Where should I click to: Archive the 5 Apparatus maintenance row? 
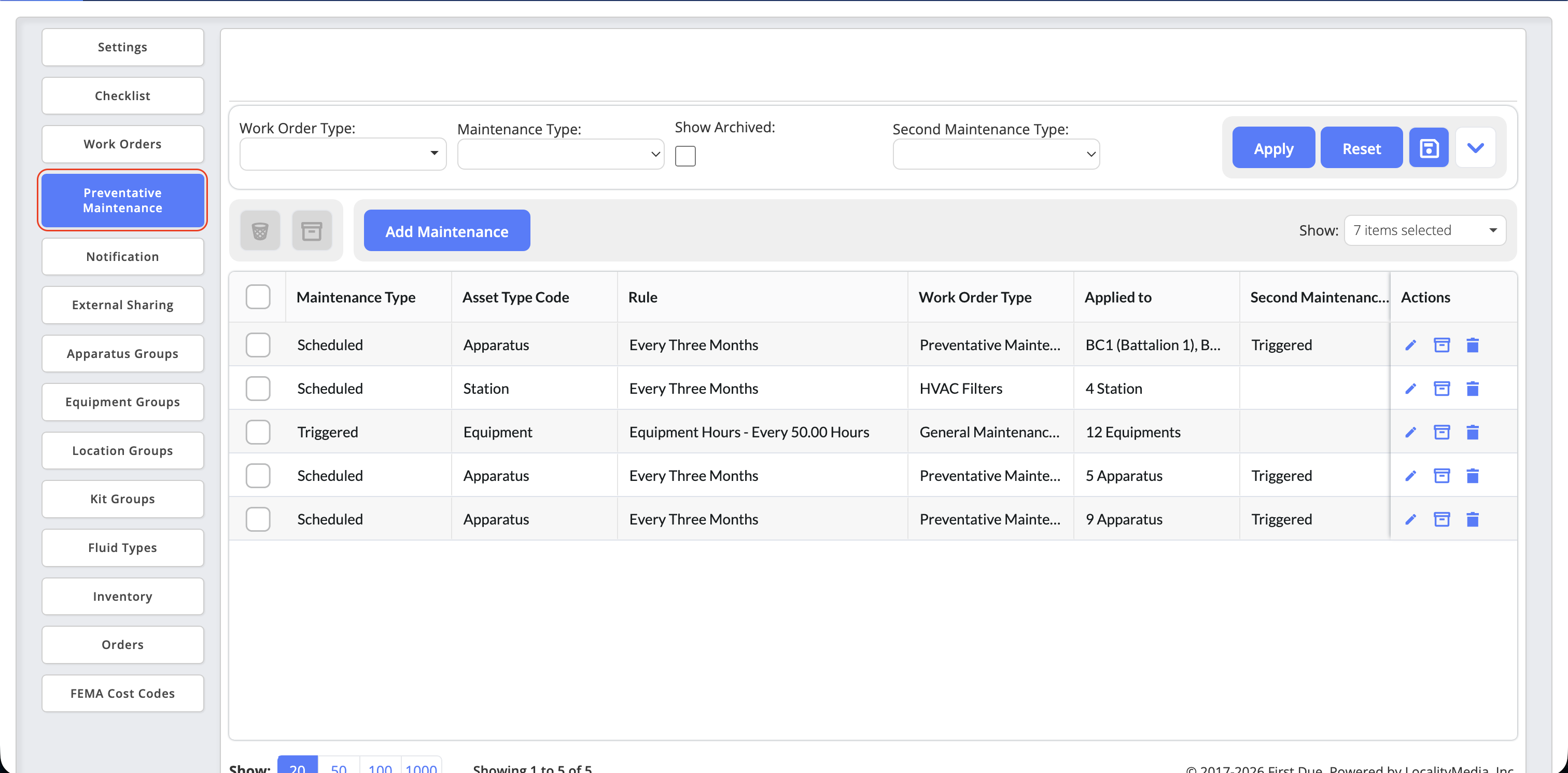1441,476
